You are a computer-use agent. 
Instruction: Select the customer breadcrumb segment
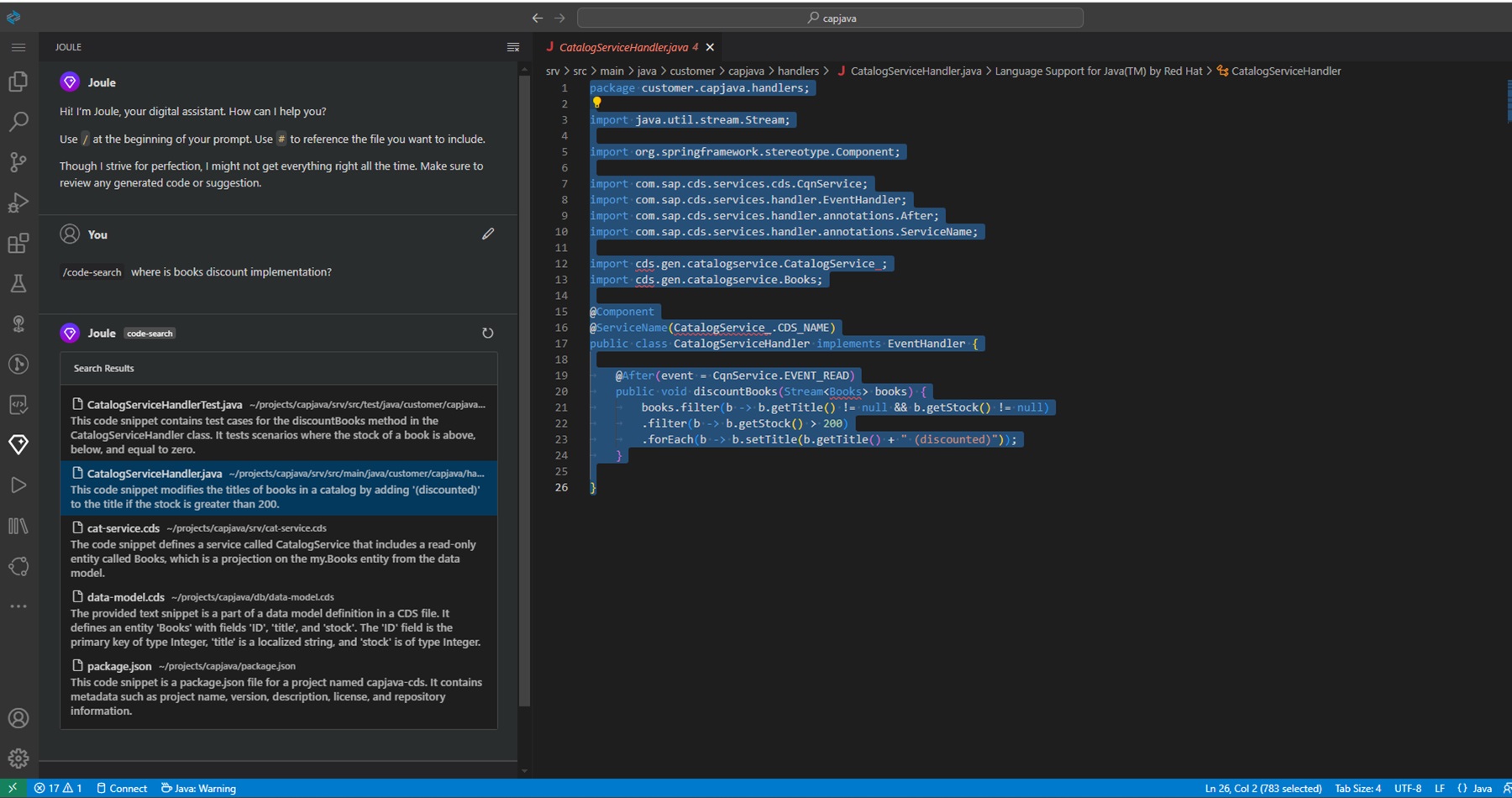tap(692, 71)
